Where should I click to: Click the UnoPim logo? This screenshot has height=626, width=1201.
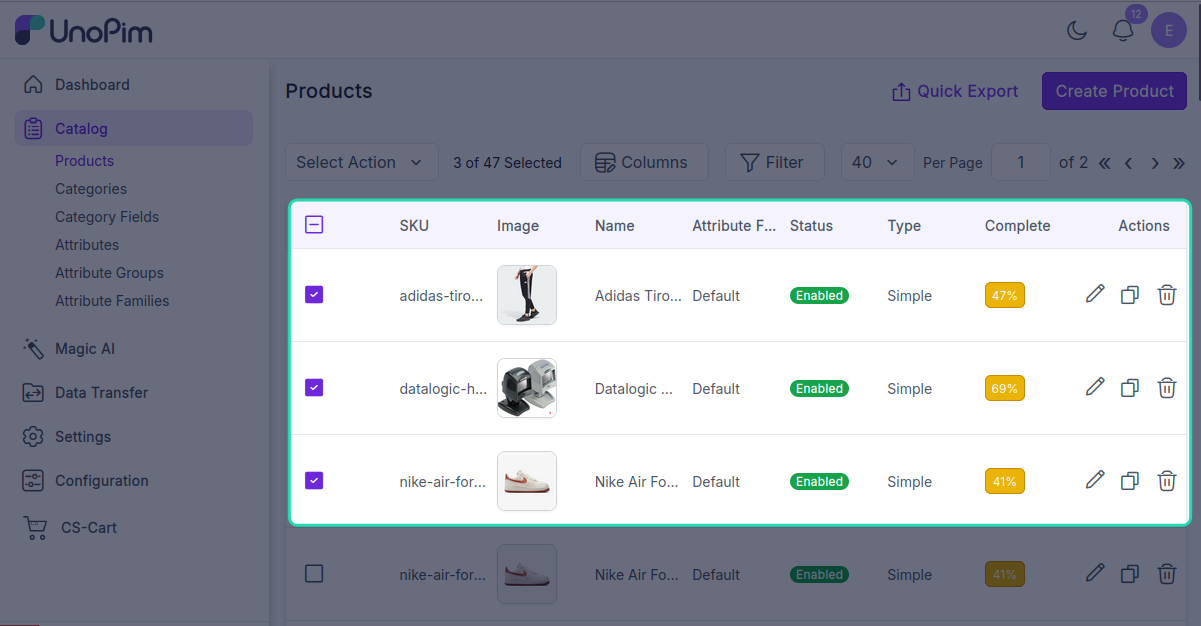click(84, 30)
